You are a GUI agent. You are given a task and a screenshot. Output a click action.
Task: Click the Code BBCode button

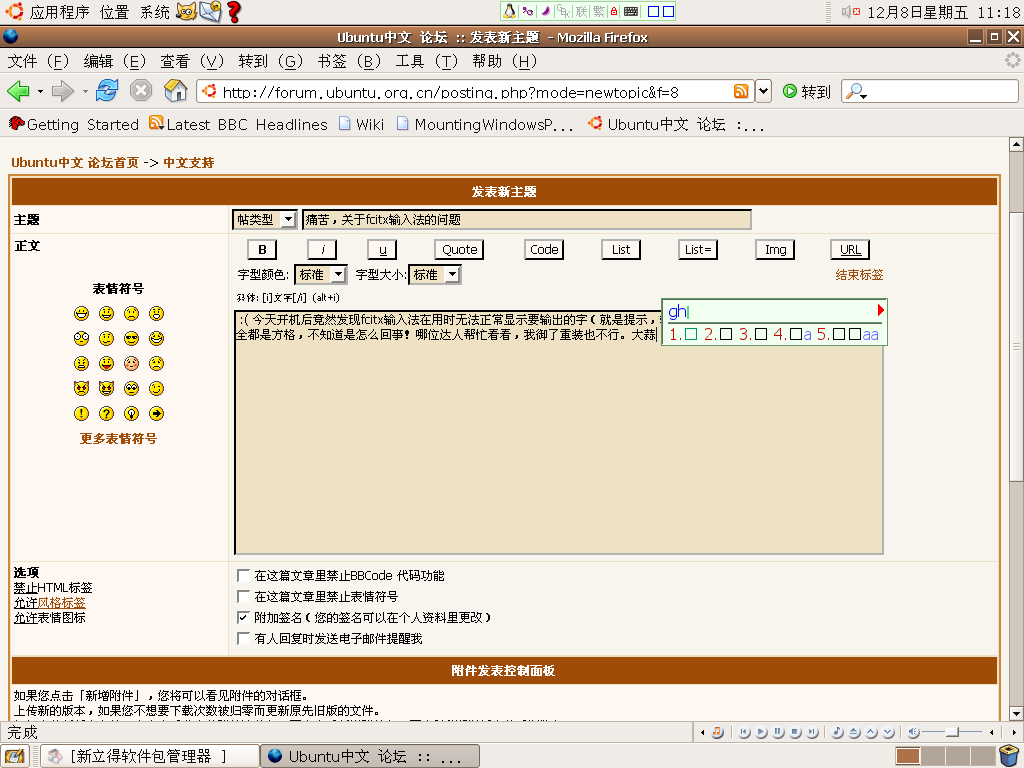click(x=544, y=249)
